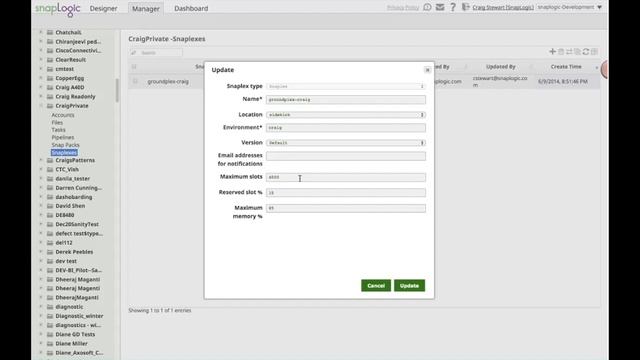Viewport: 640px width, 360px height.
Task: Click the rightmost grid icon in toolbar
Action: click(594, 51)
